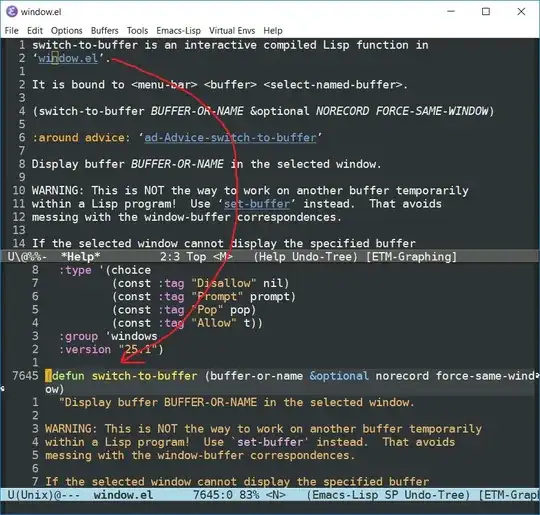
Task: Click the *Help* buffer name in mode line
Action: pos(80,257)
